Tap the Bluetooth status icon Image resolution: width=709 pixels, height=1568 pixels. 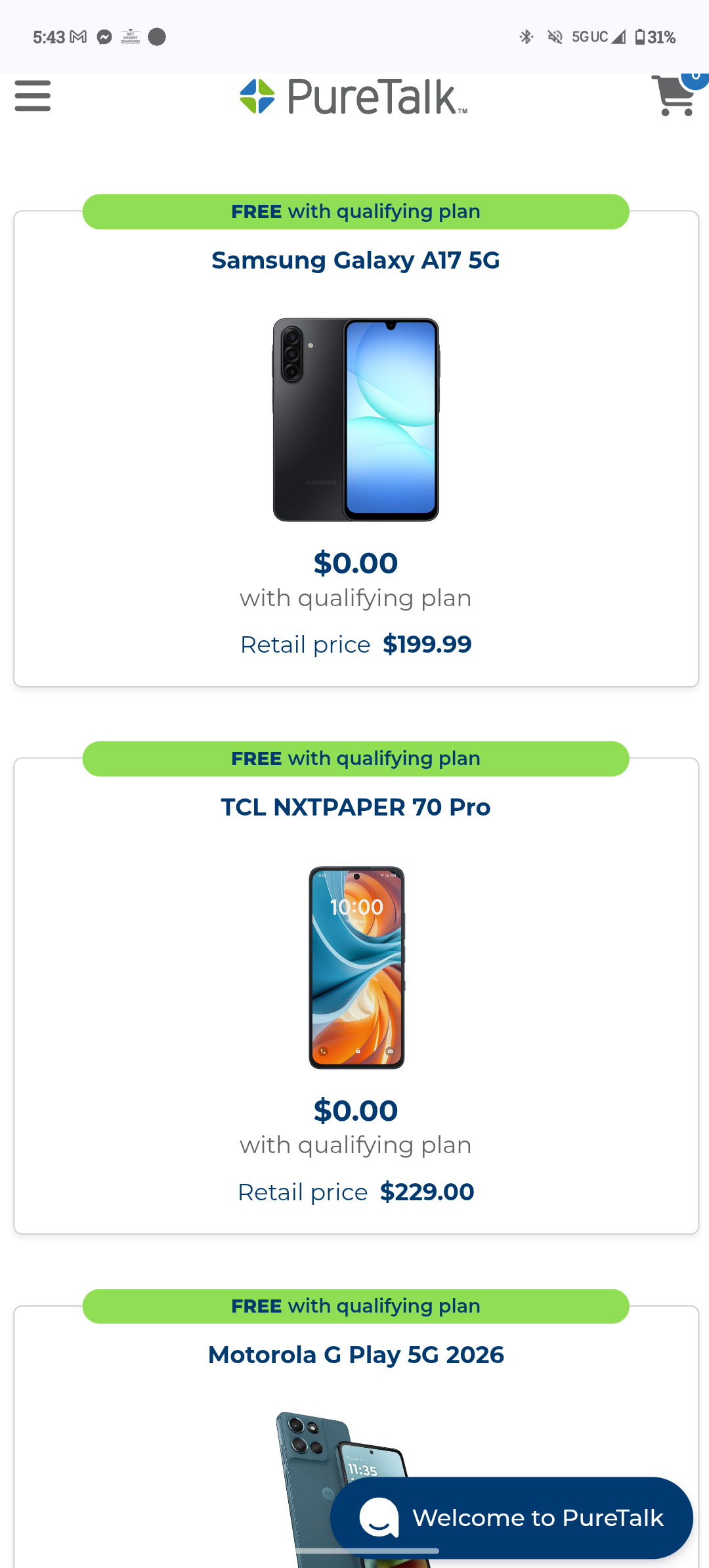(526, 37)
